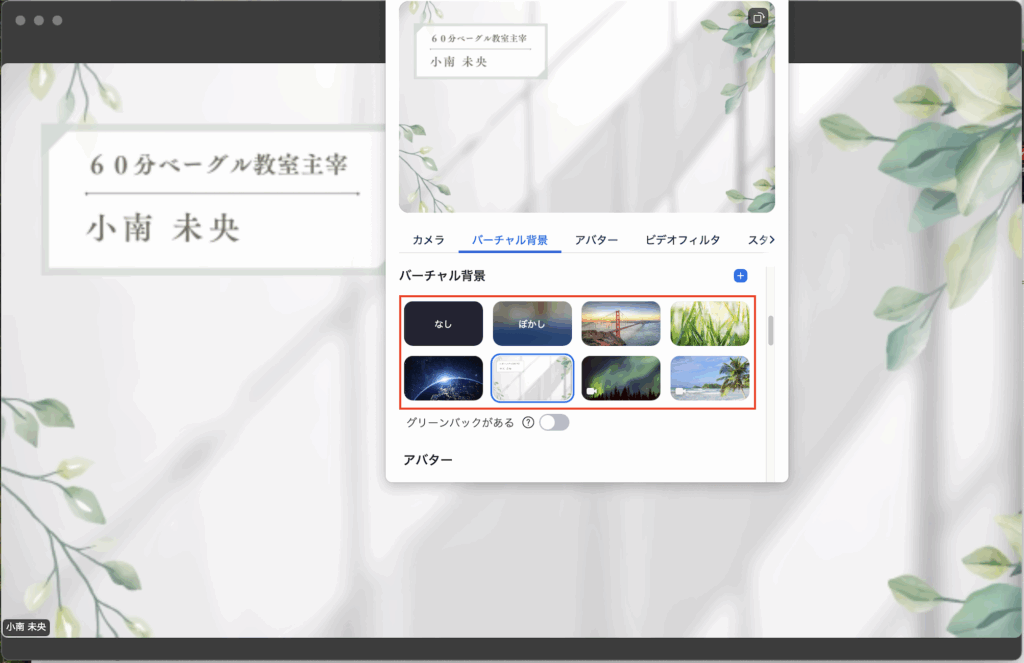Open the green back help question icon
Screen dimensions: 1024x663
(528, 423)
